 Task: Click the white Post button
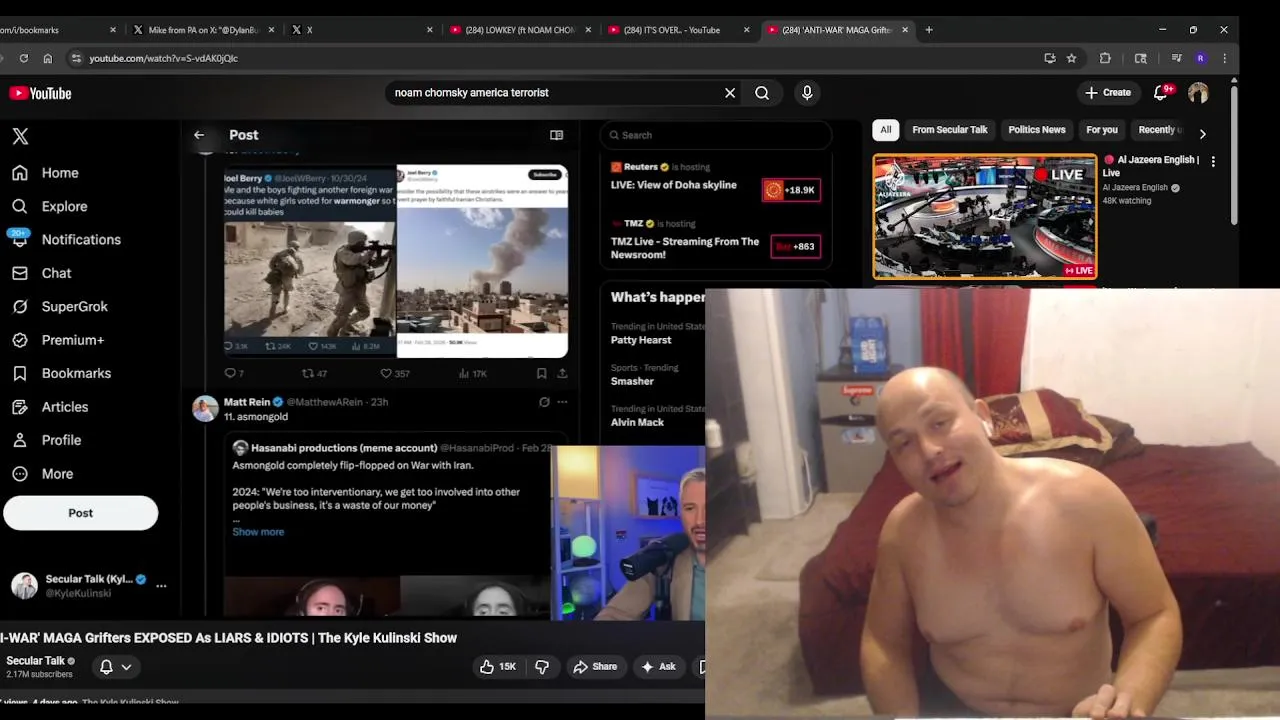(x=80, y=513)
